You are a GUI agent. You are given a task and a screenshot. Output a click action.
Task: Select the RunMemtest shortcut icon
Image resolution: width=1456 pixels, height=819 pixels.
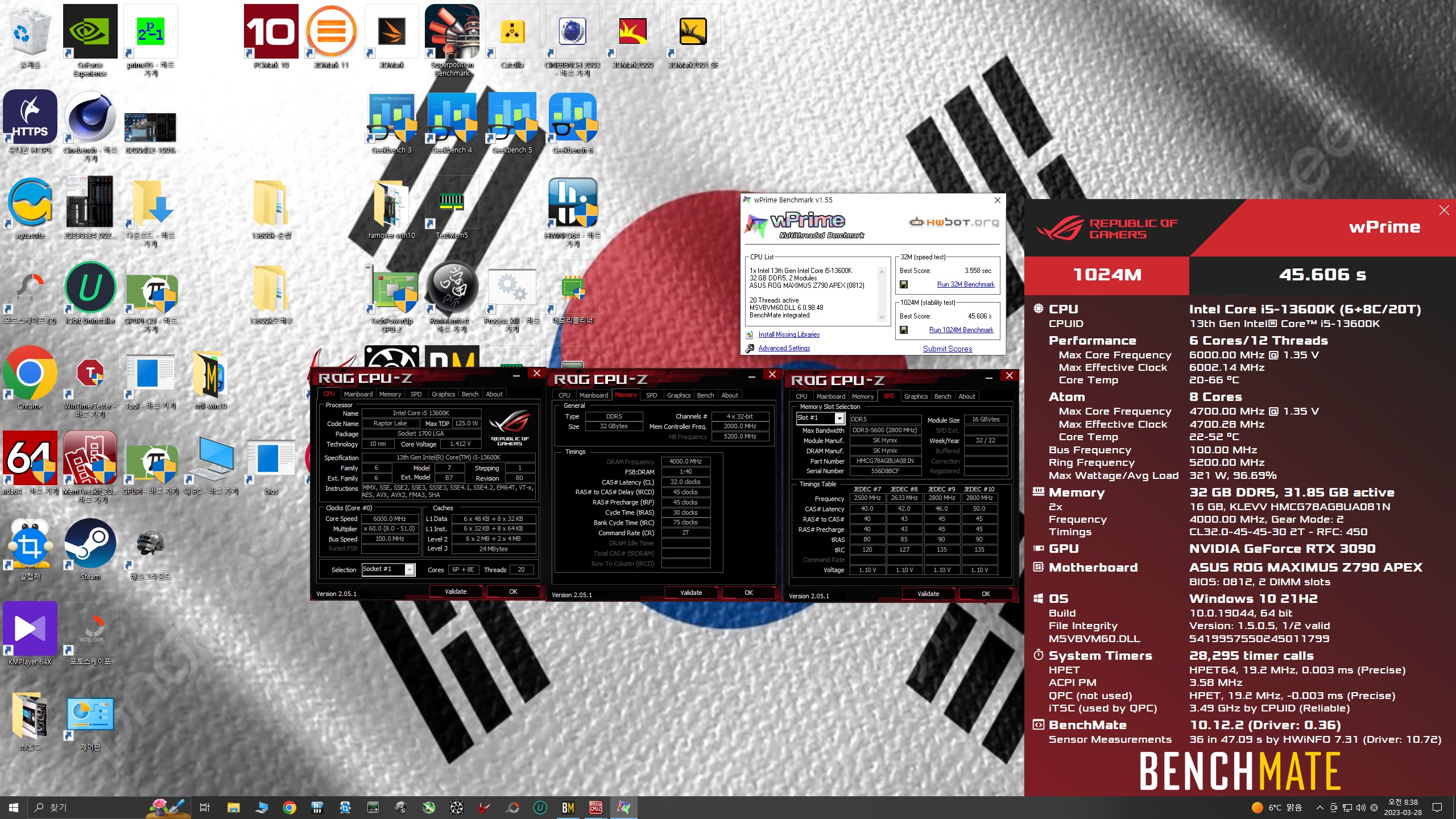pos(452,297)
